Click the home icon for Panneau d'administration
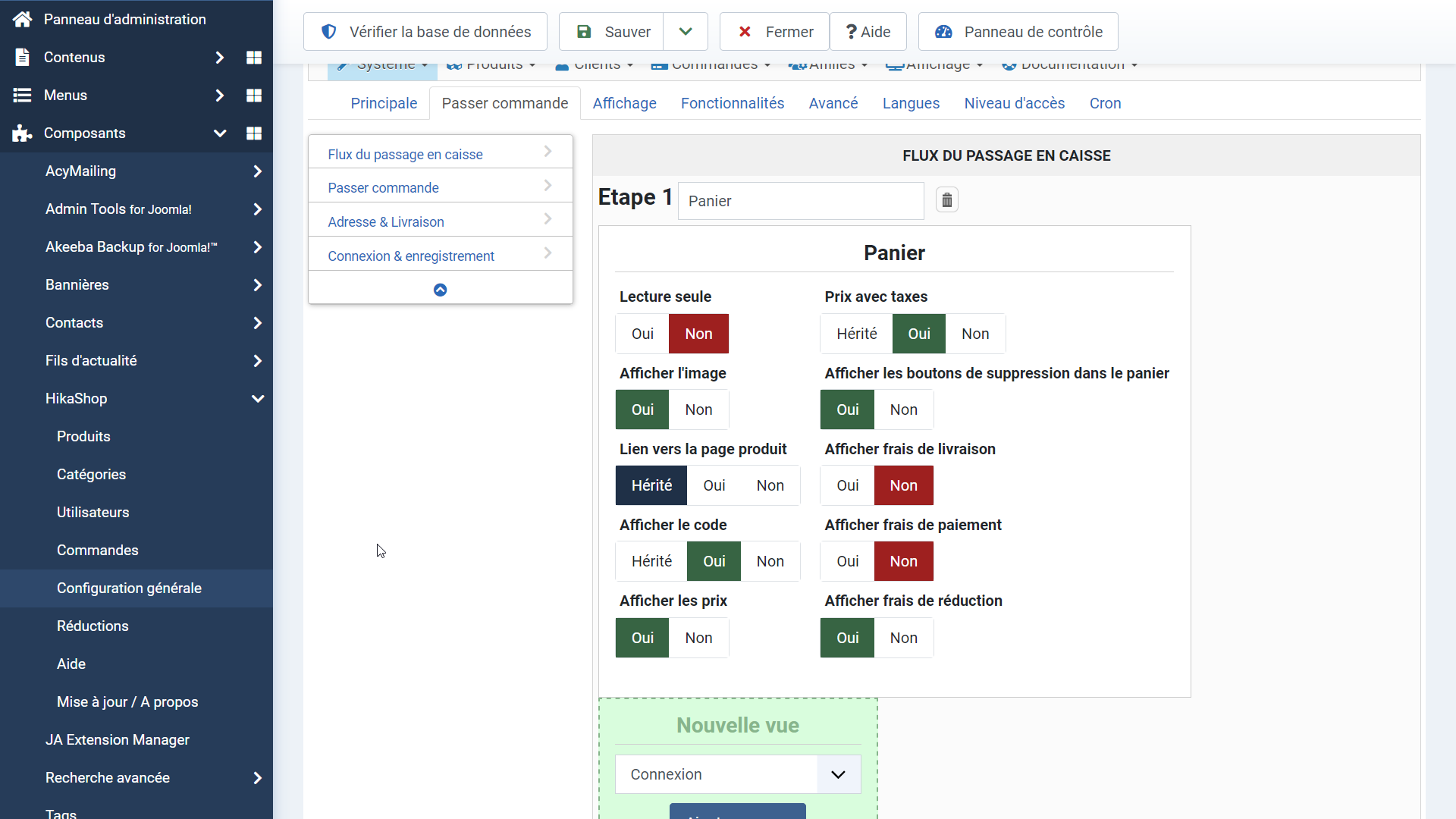 pyautogui.click(x=22, y=19)
